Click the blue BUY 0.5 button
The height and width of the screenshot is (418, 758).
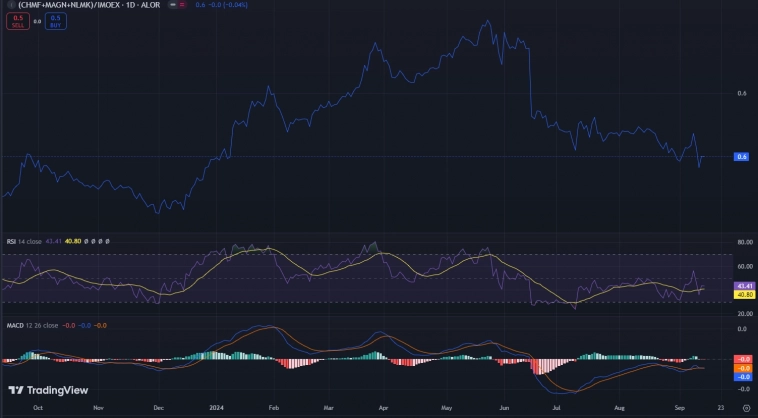coord(55,20)
